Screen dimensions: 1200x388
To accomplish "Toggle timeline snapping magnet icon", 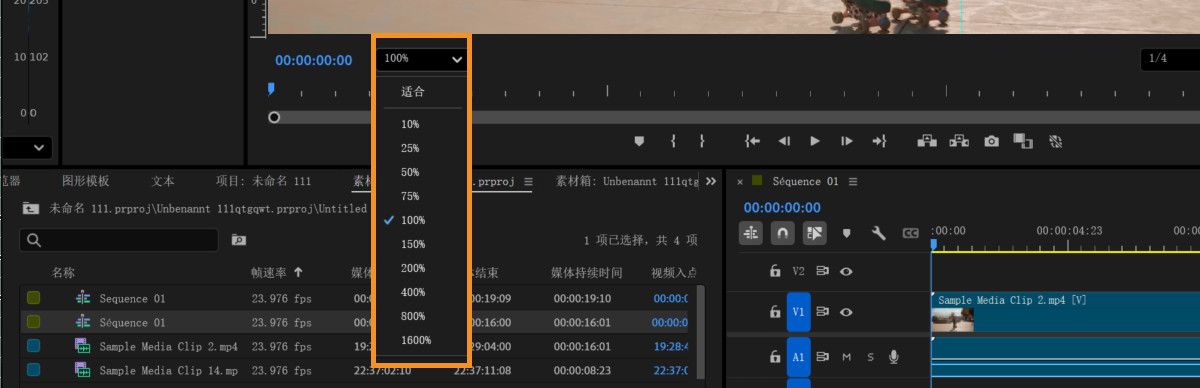I will (783, 233).
